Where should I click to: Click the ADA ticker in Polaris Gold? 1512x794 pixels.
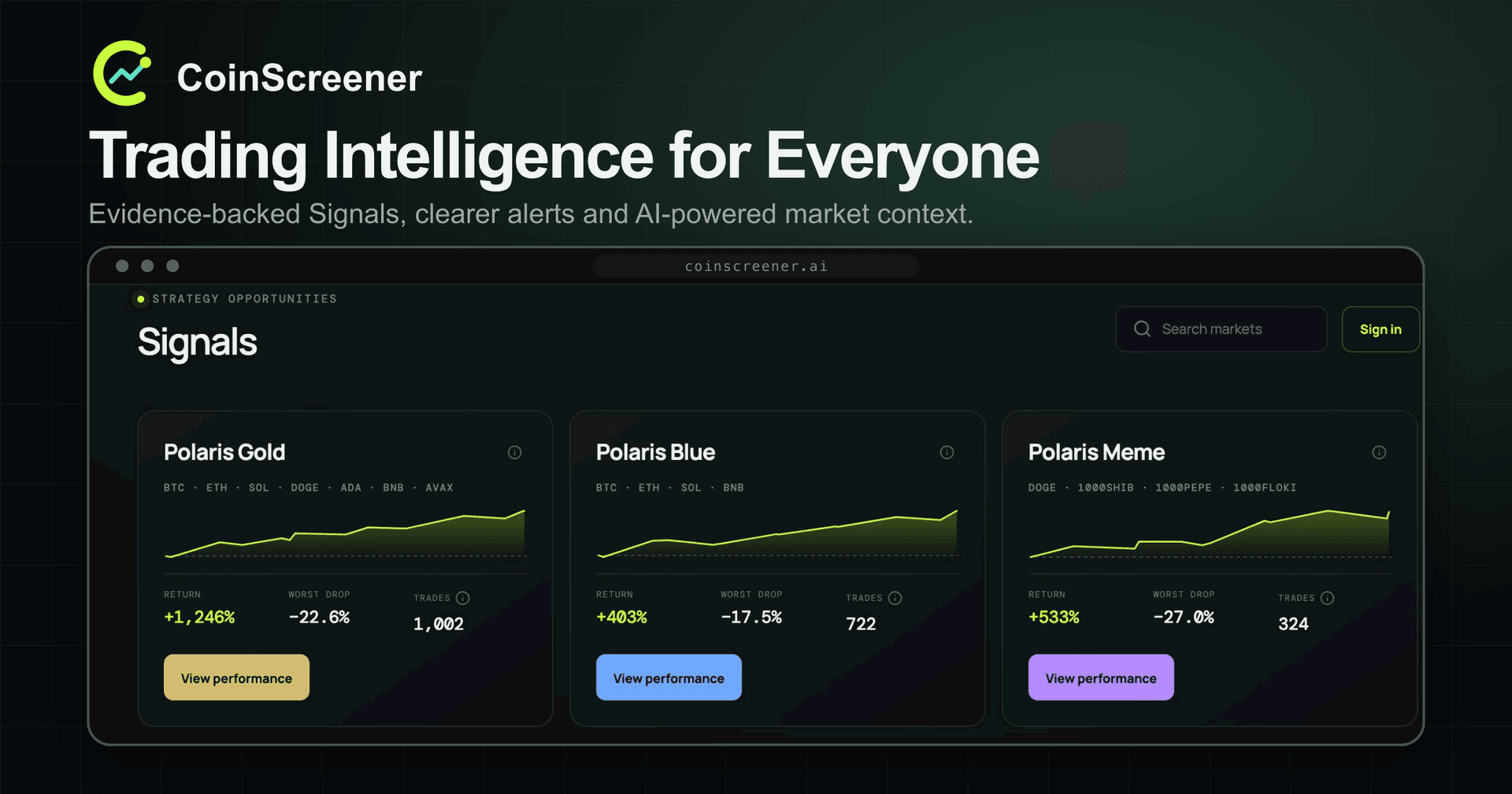351,488
